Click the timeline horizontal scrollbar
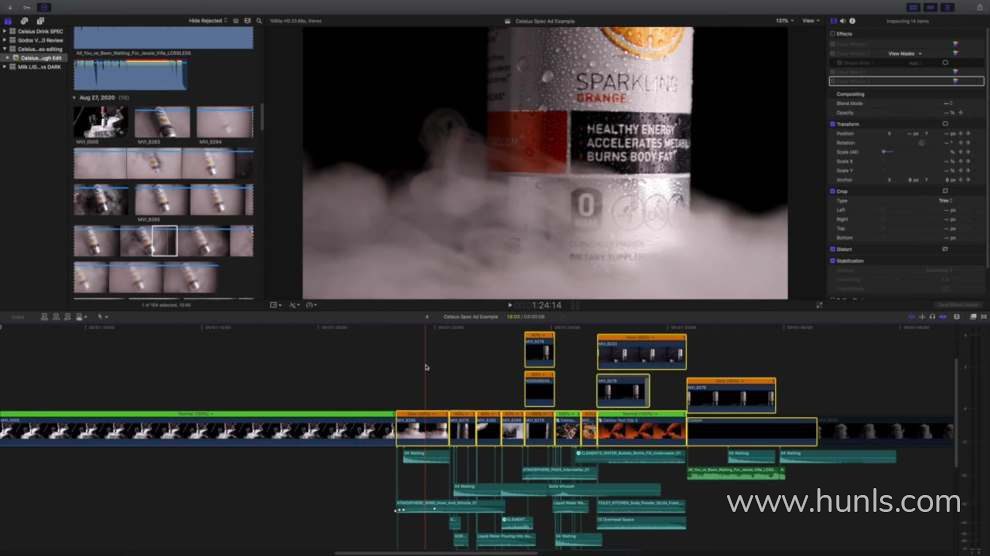990x556 pixels. pos(436,553)
